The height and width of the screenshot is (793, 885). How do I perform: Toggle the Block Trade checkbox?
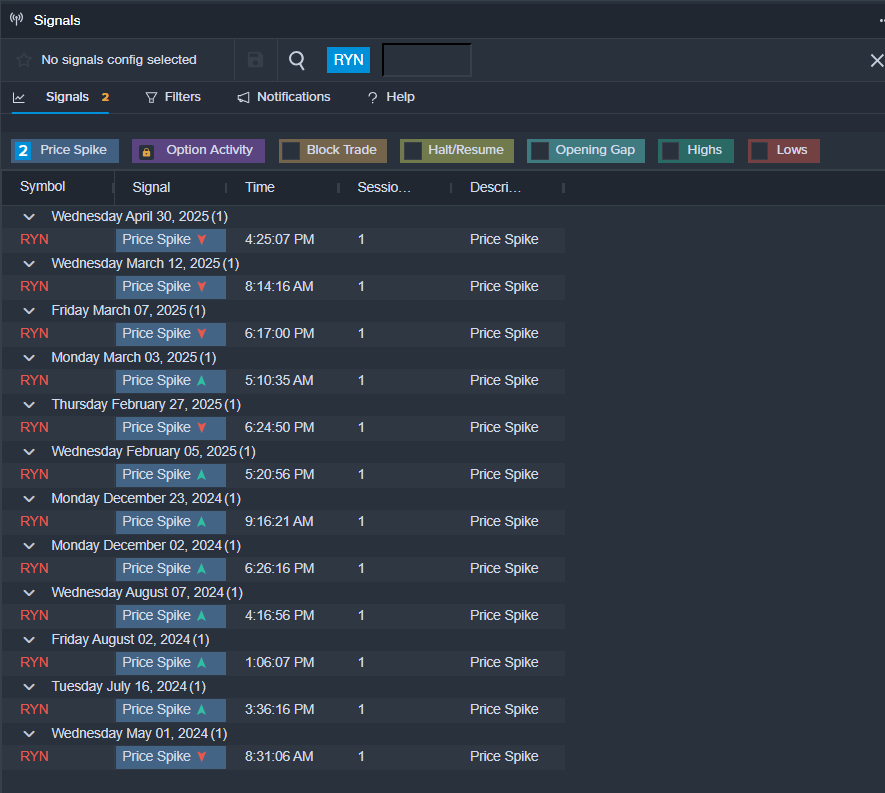coord(291,151)
